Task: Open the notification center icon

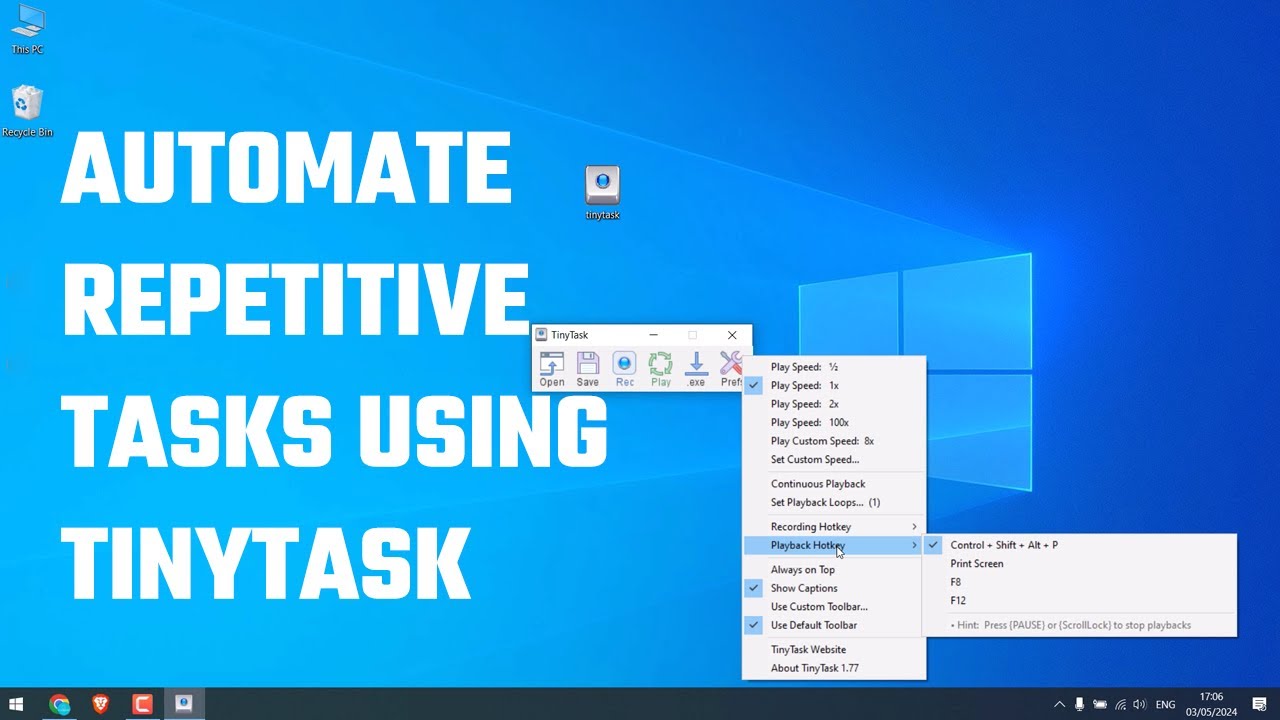Action: (x=1260, y=704)
